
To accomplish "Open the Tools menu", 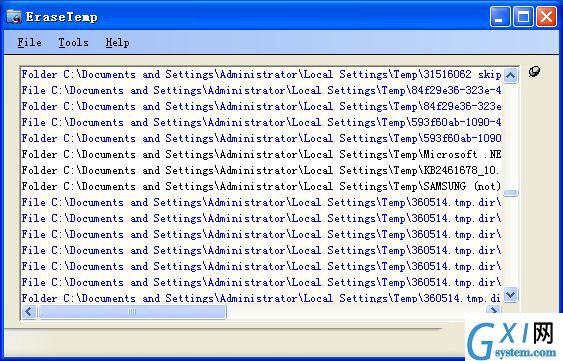I will [74, 42].
